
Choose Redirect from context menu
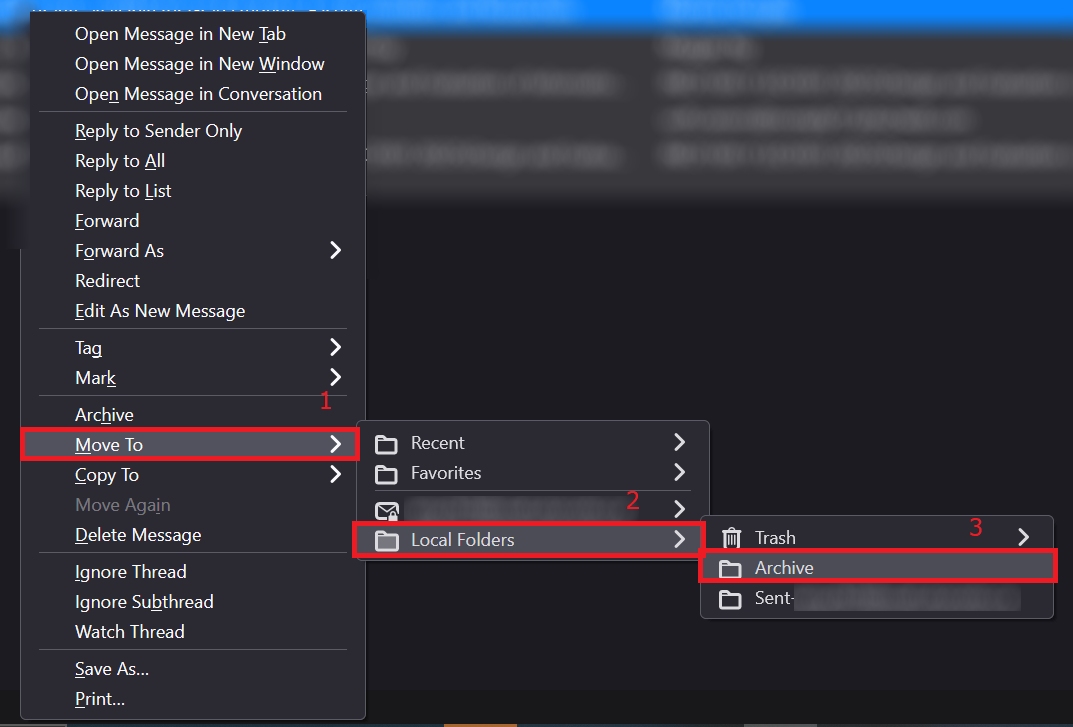click(193, 281)
